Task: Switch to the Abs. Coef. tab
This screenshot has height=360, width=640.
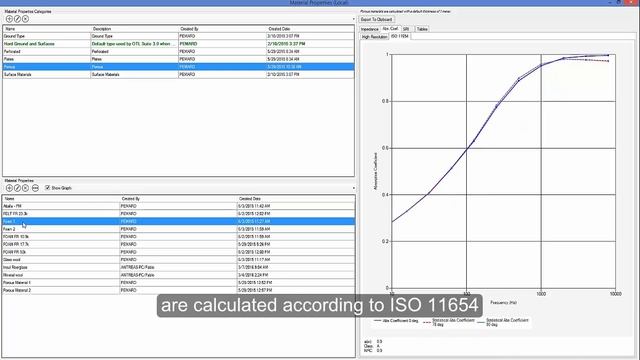Action: 390,29
